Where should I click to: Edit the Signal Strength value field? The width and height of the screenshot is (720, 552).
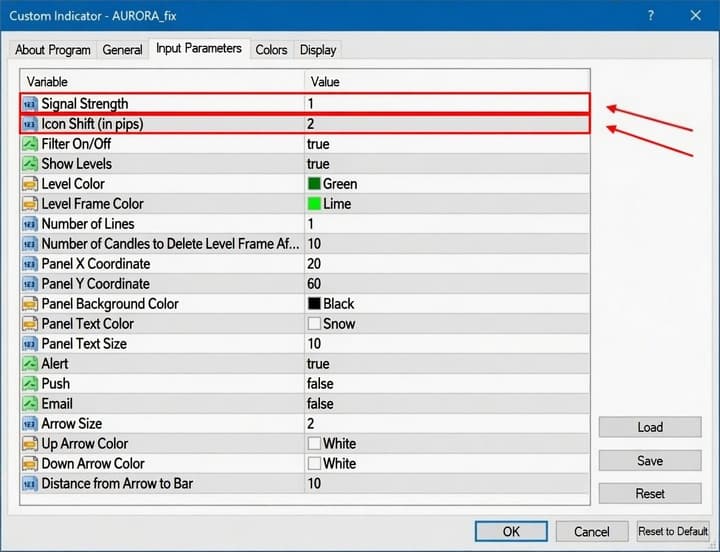447,104
